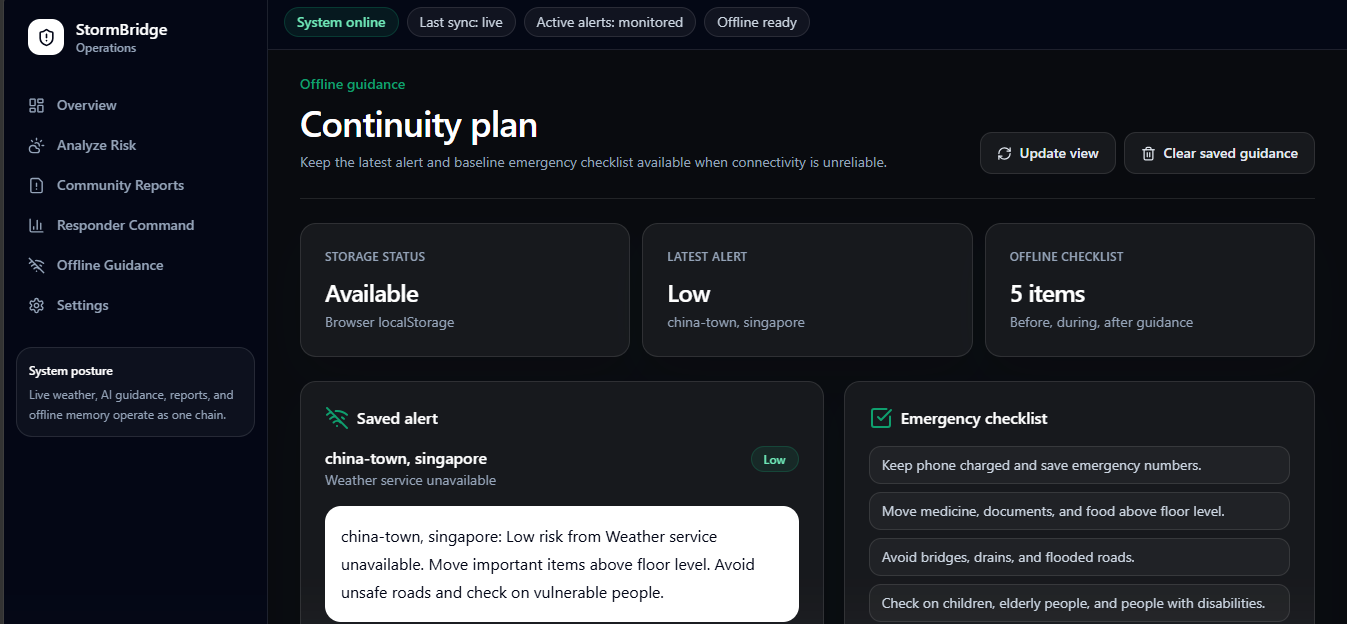Screen dimensions: 1347x624
Task: Click the Settings gear icon
Action: tap(37, 305)
